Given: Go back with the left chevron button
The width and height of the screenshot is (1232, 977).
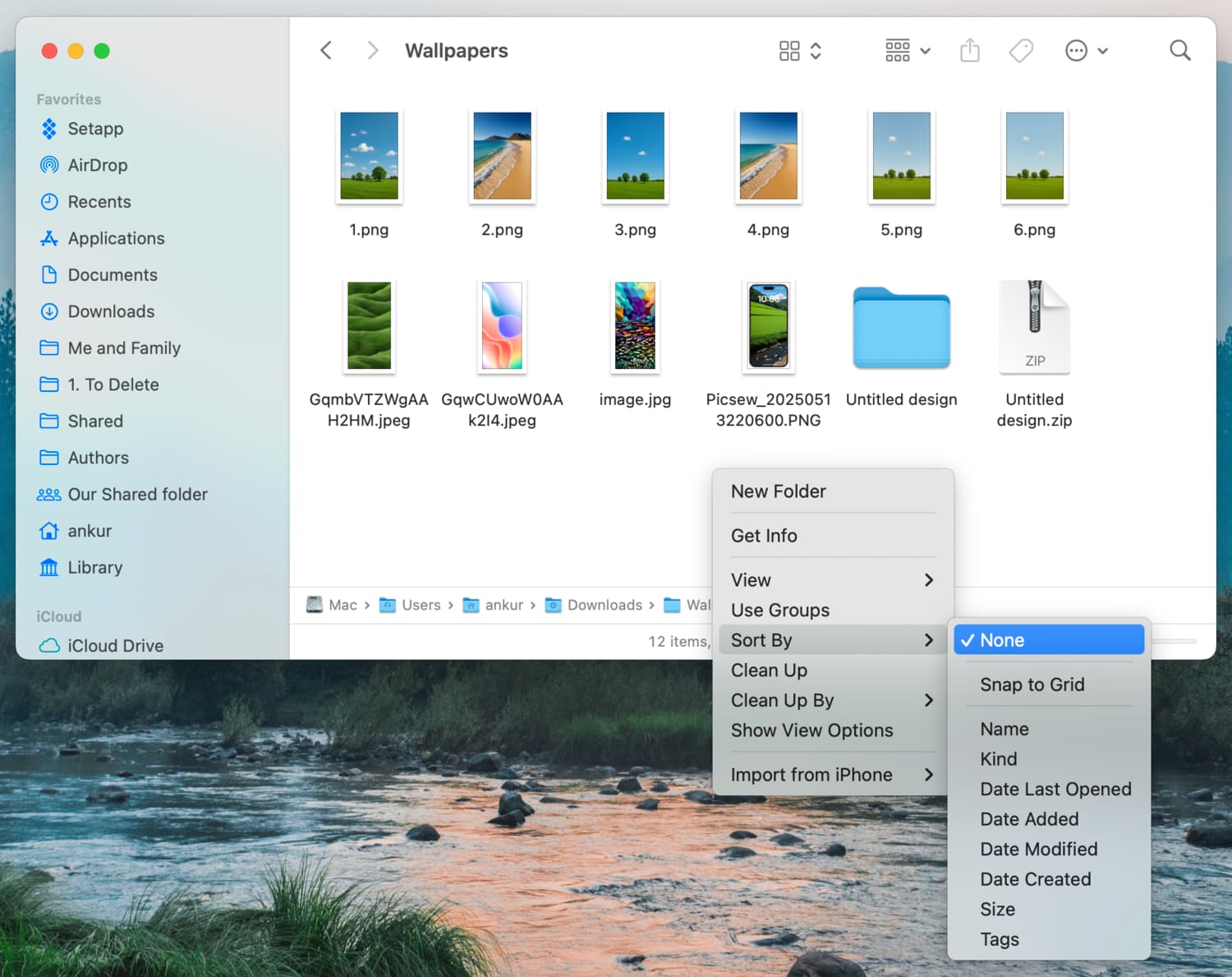Looking at the screenshot, I should pos(326,51).
